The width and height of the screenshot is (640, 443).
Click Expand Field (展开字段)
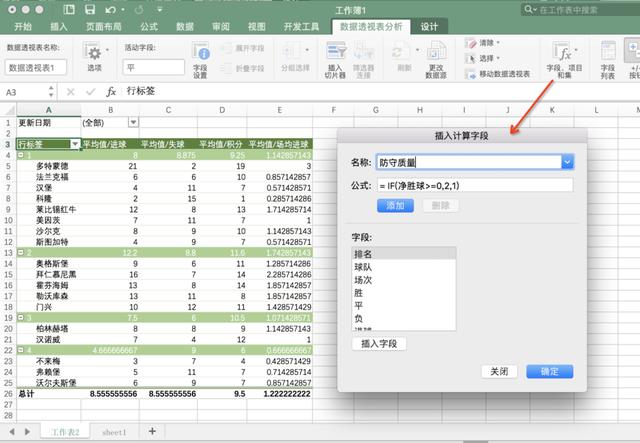pos(244,48)
